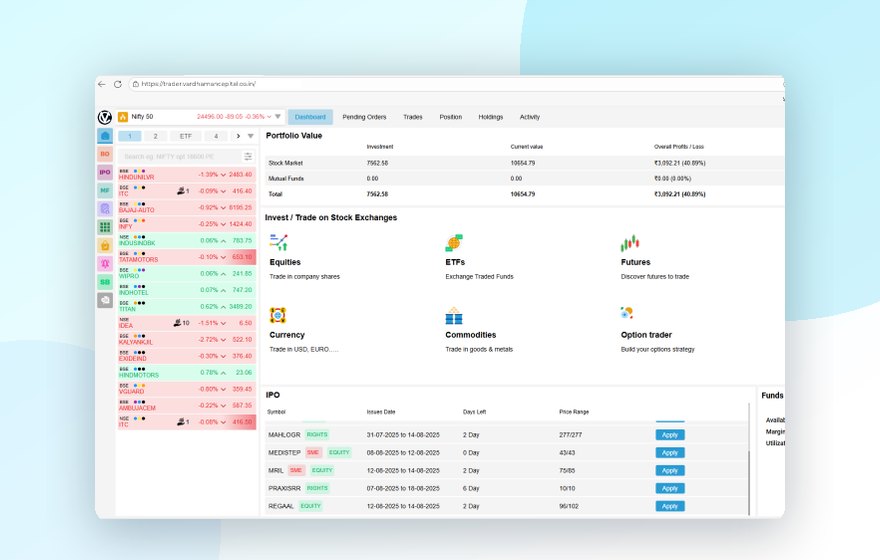The width and height of the screenshot is (880, 560).
Task: Open the watchlist tabs triangle dropdown
Action: (250, 136)
